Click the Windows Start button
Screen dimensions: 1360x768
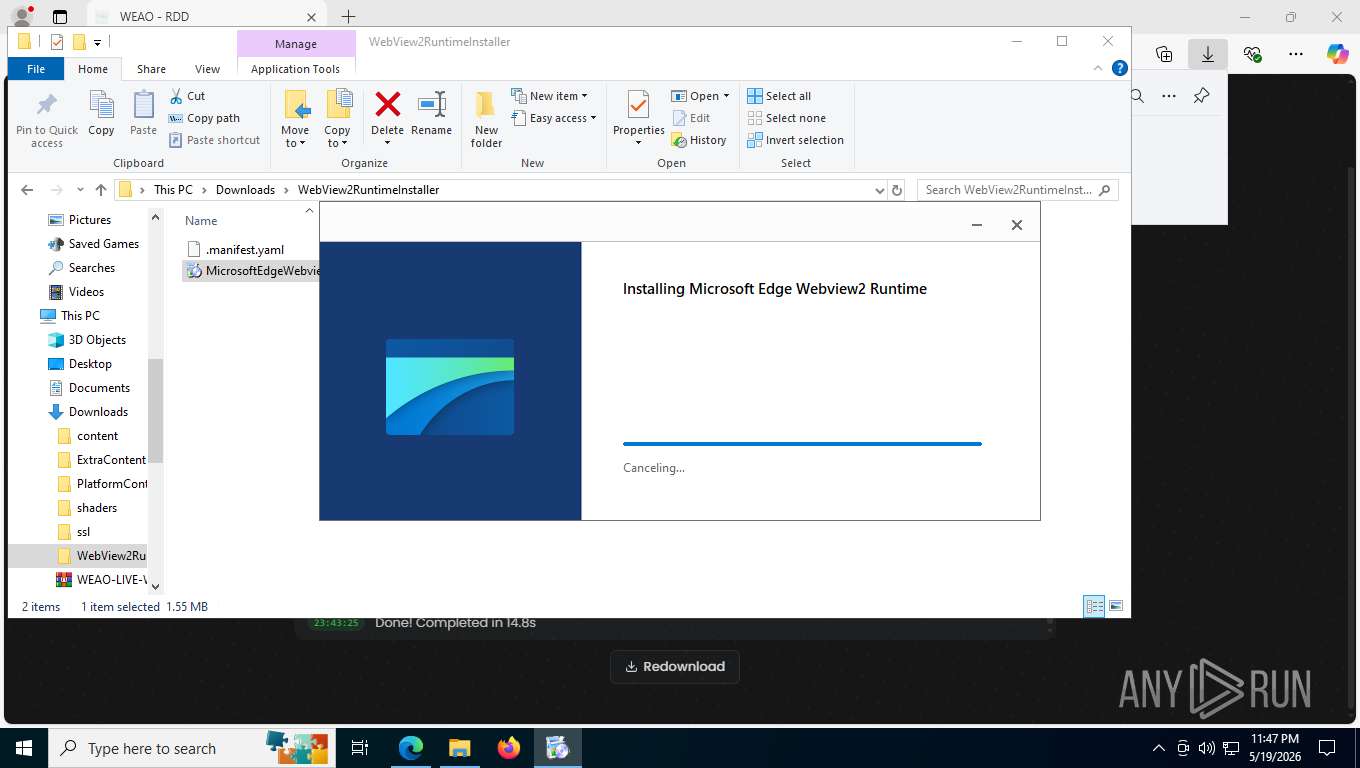(x=24, y=748)
